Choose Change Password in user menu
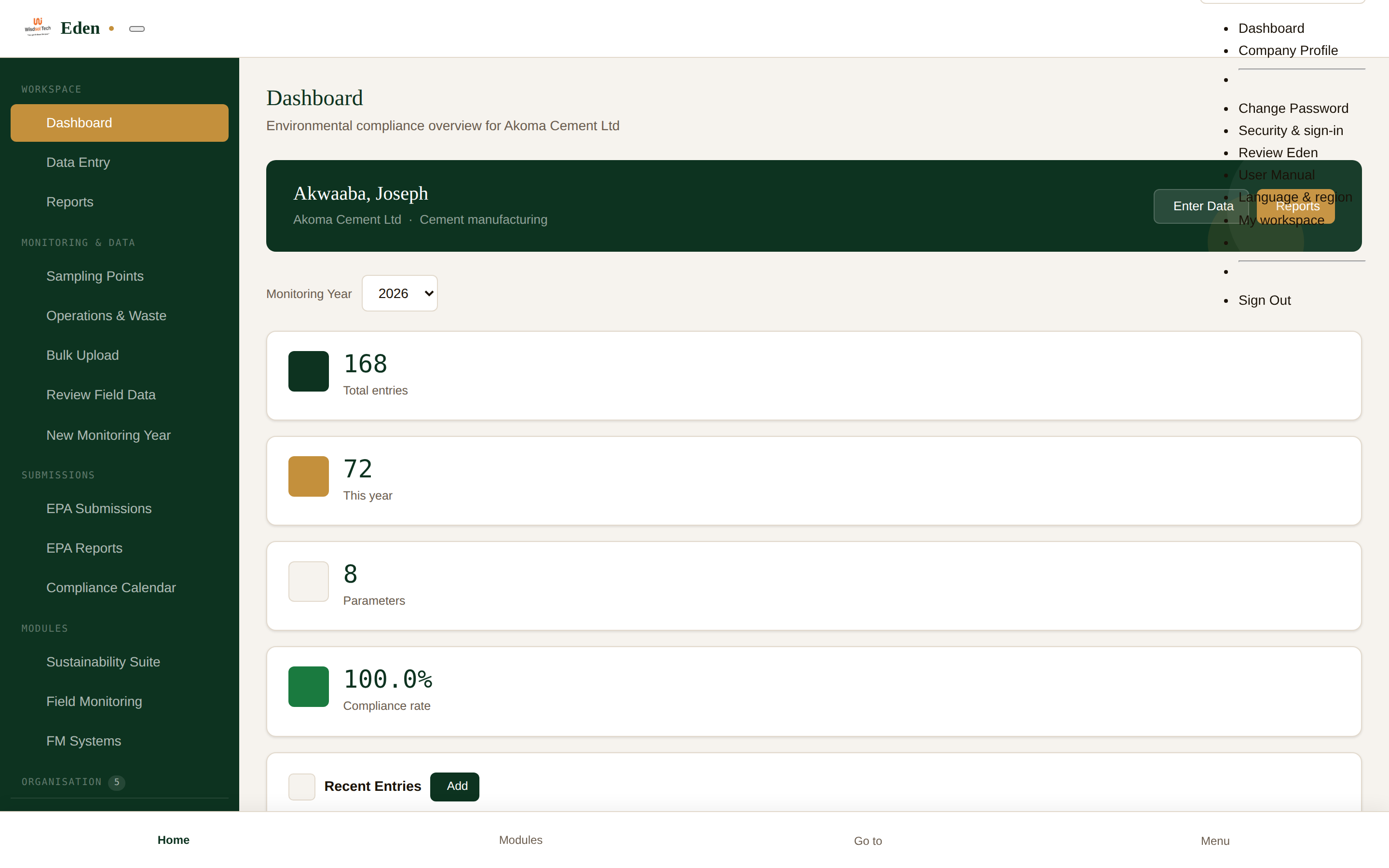Viewport: 1389px width, 868px height. click(x=1293, y=108)
